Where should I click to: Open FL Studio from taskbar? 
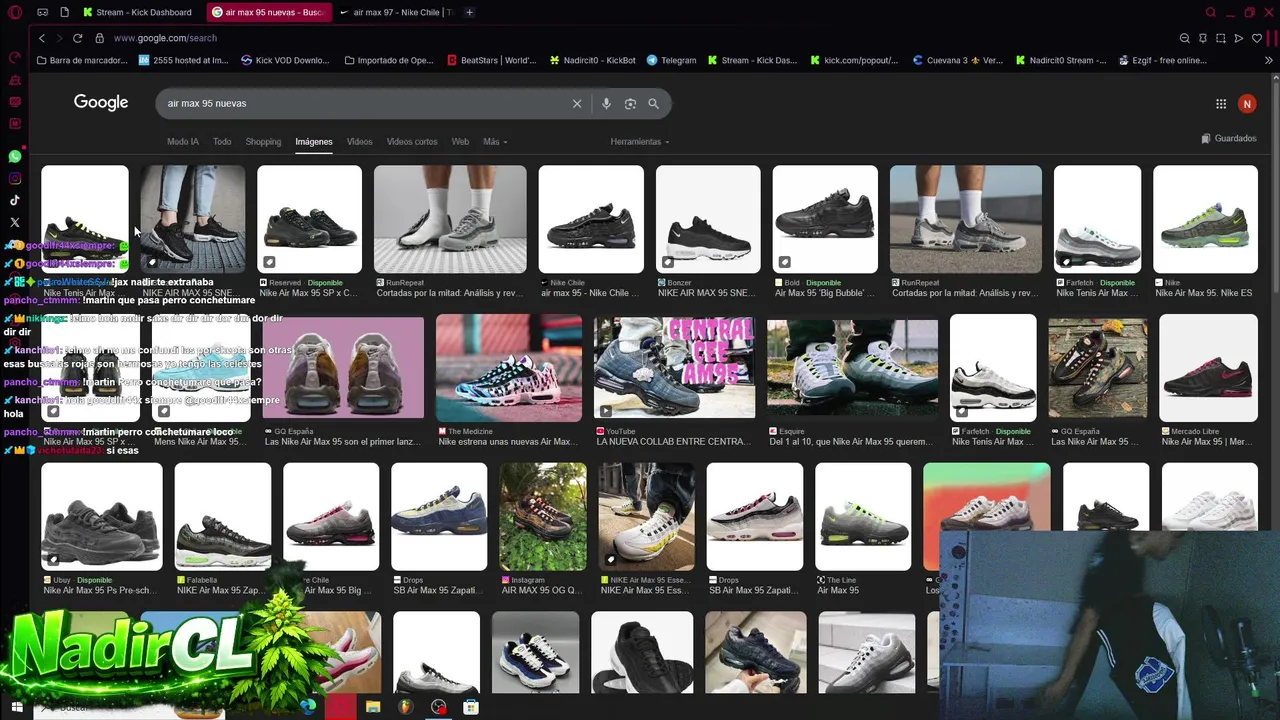(405, 707)
